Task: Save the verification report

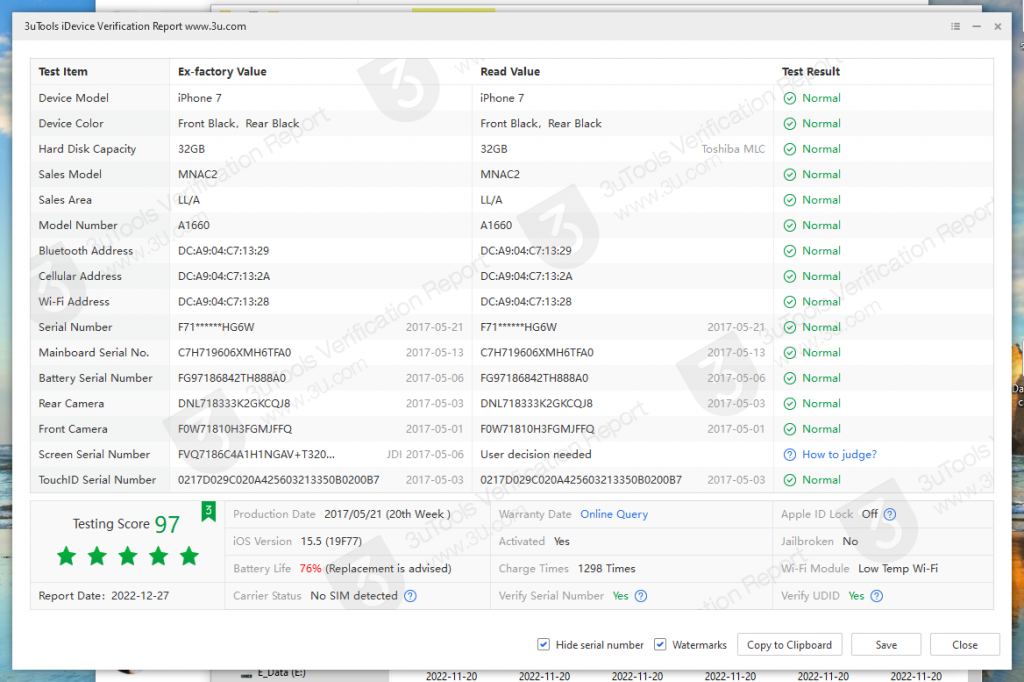Action: click(x=886, y=645)
